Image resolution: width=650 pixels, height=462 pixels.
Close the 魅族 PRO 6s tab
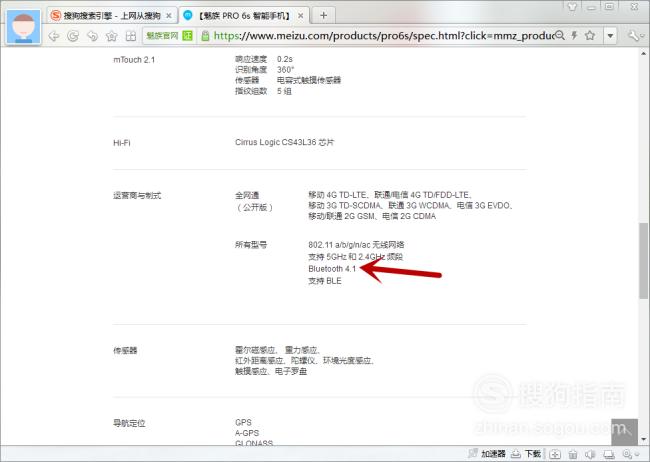pos(301,16)
